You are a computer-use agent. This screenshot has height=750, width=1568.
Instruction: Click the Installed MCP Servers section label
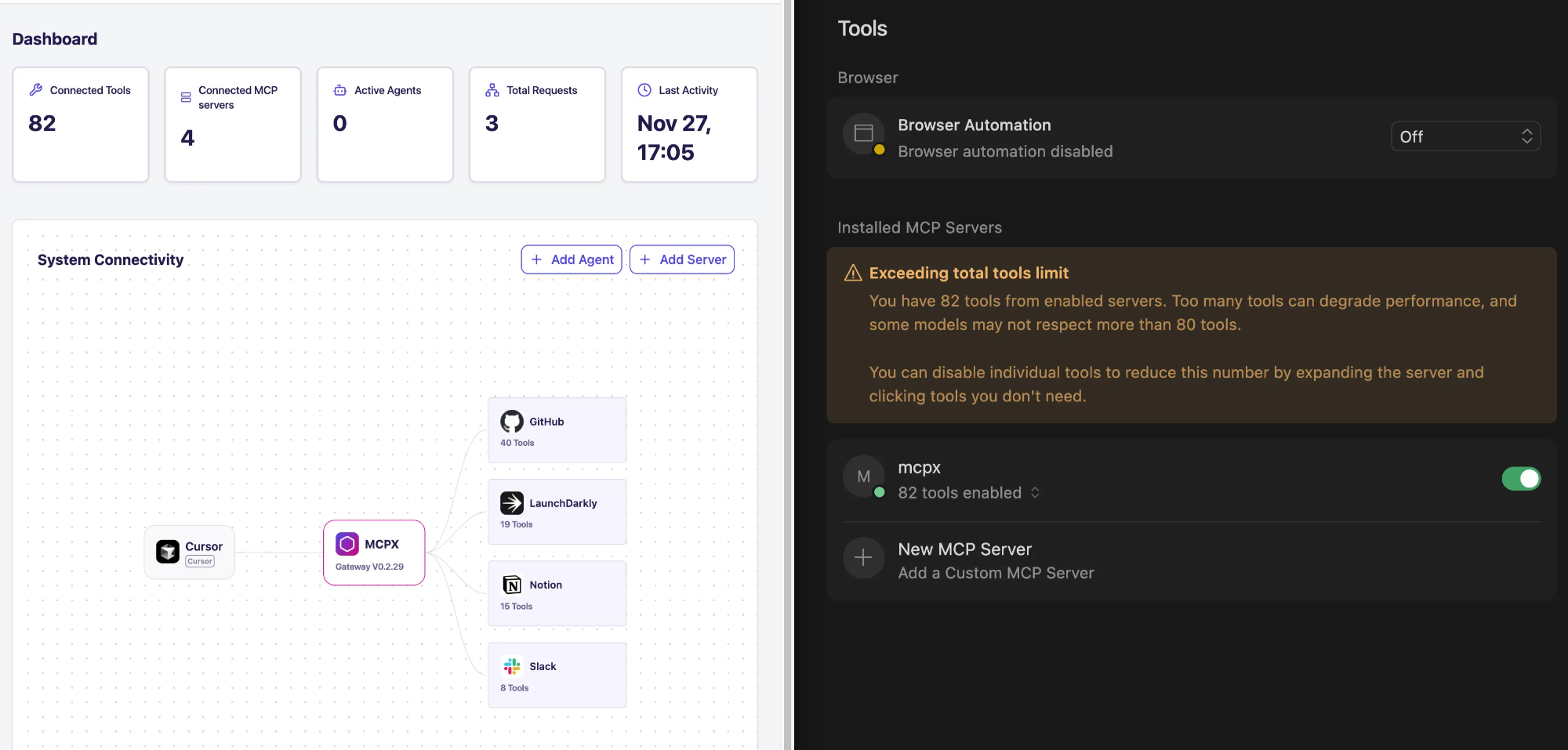(920, 227)
